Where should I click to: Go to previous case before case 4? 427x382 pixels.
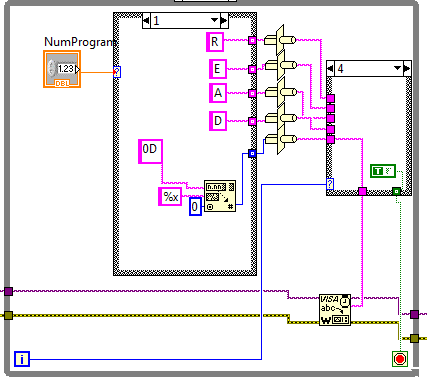click(330, 68)
